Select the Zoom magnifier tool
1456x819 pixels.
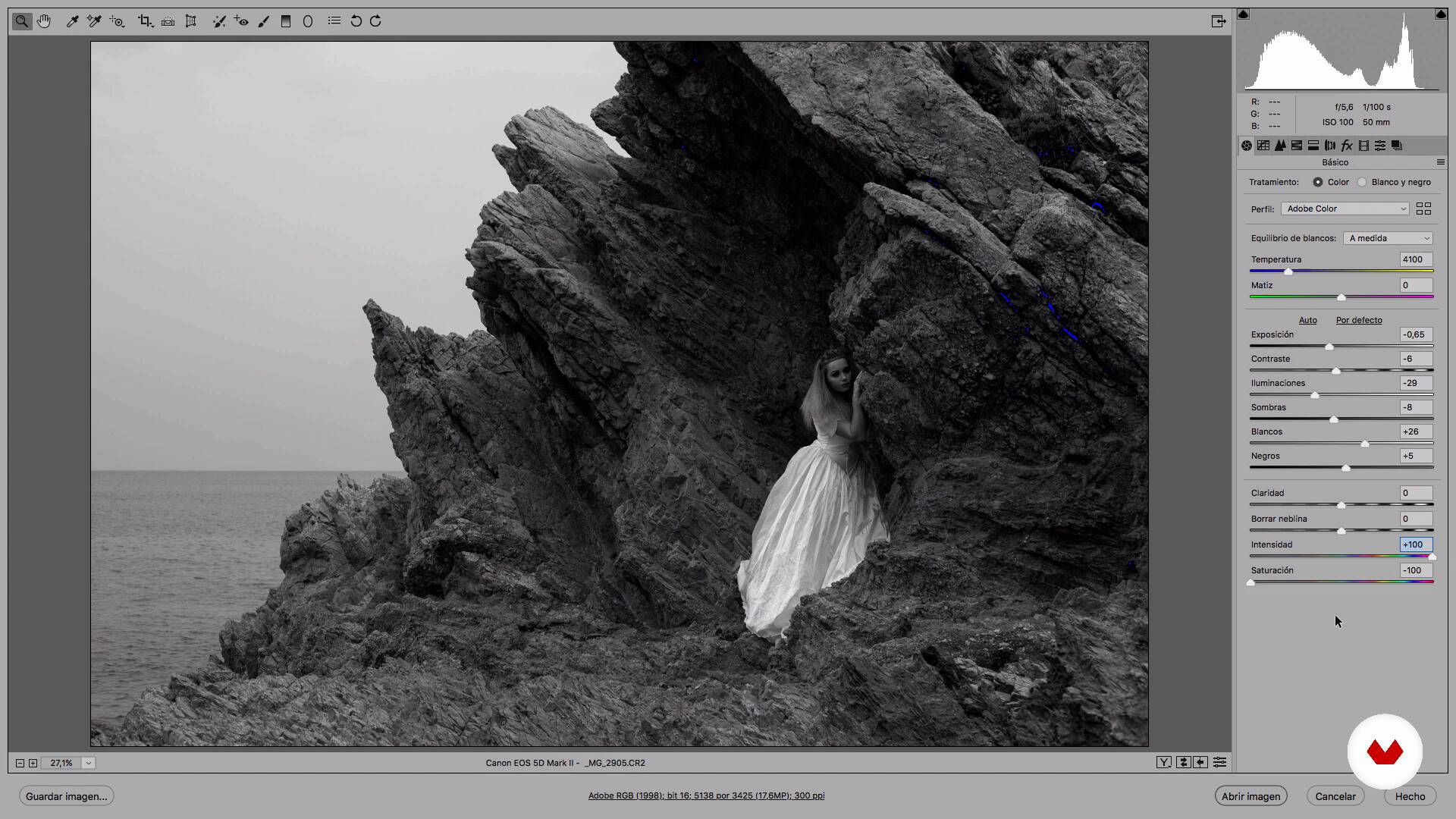tap(22, 21)
